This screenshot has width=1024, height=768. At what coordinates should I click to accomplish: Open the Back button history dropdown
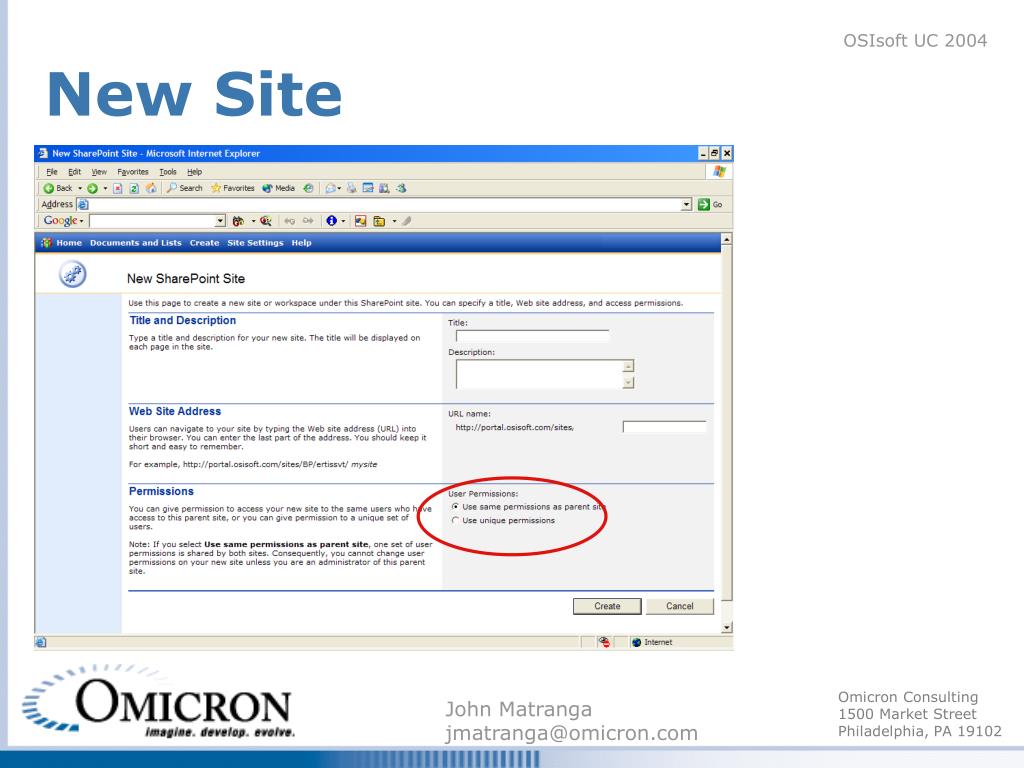(x=80, y=188)
